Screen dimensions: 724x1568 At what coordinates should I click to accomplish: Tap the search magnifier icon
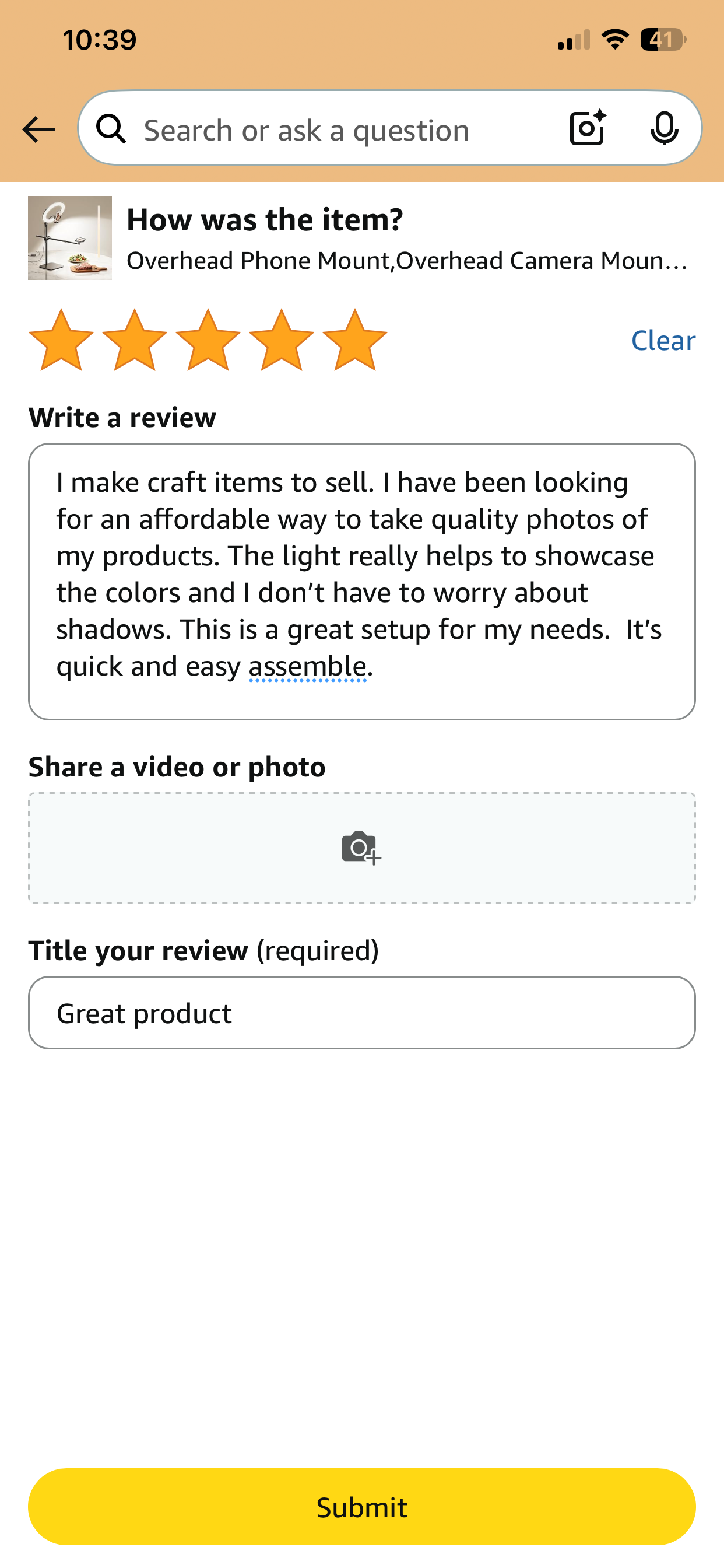click(111, 129)
